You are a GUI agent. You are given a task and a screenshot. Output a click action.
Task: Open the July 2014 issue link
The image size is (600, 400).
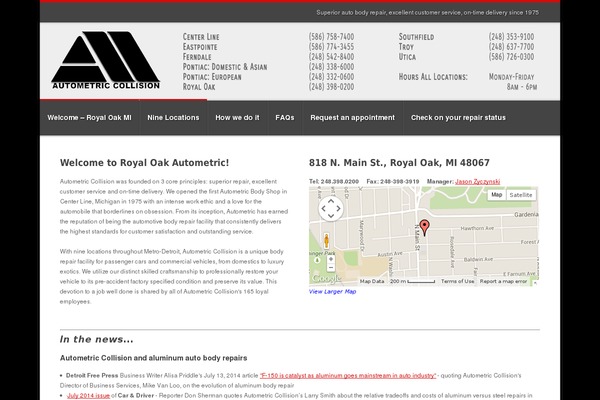pos(88,395)
